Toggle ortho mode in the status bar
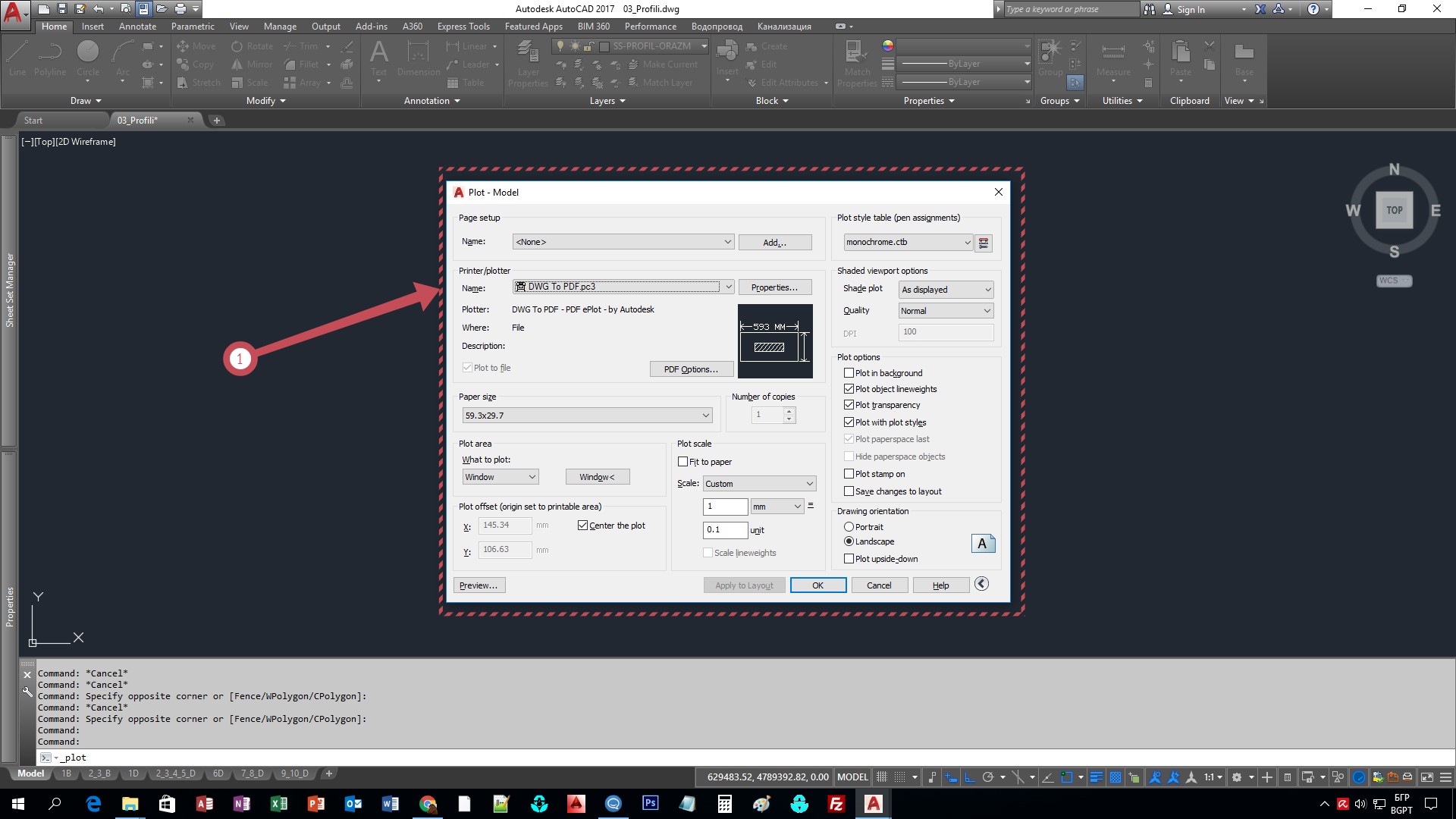1456x819 pixels. click(970, 777)
